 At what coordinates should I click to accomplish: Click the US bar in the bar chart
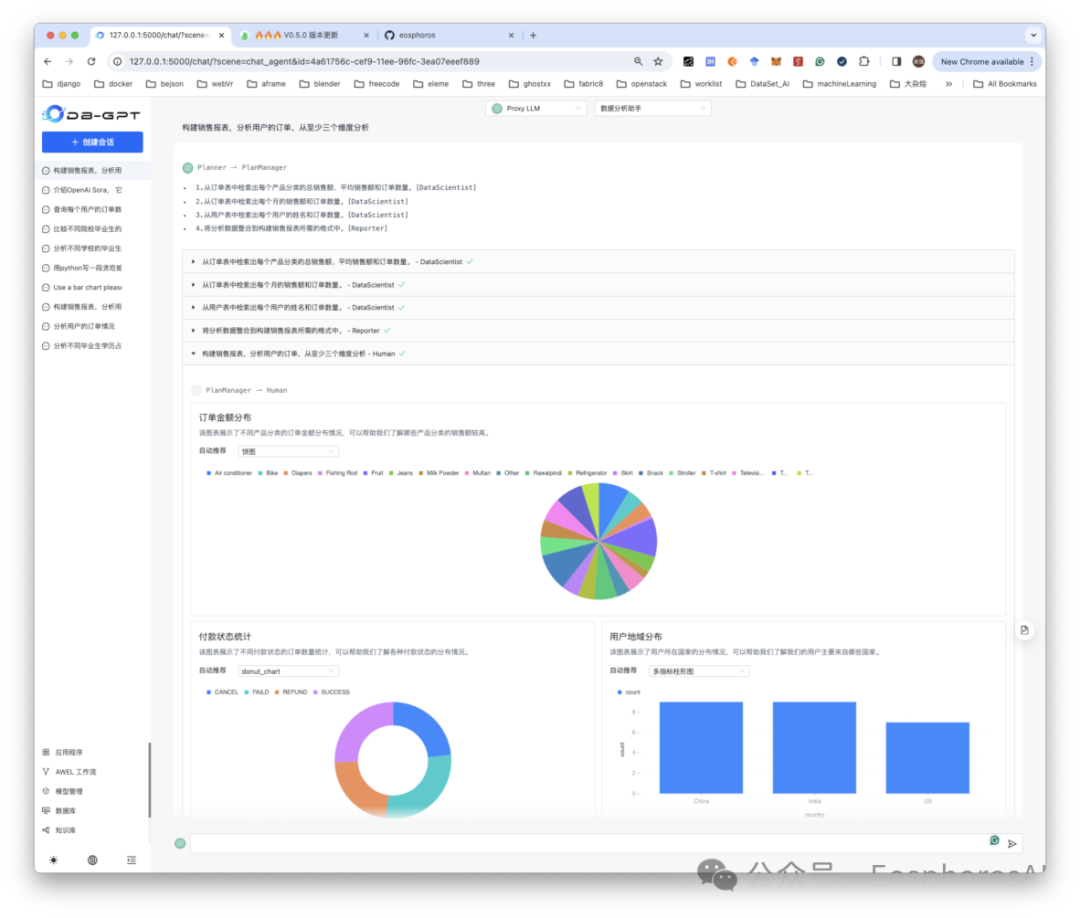coord(927,758)
